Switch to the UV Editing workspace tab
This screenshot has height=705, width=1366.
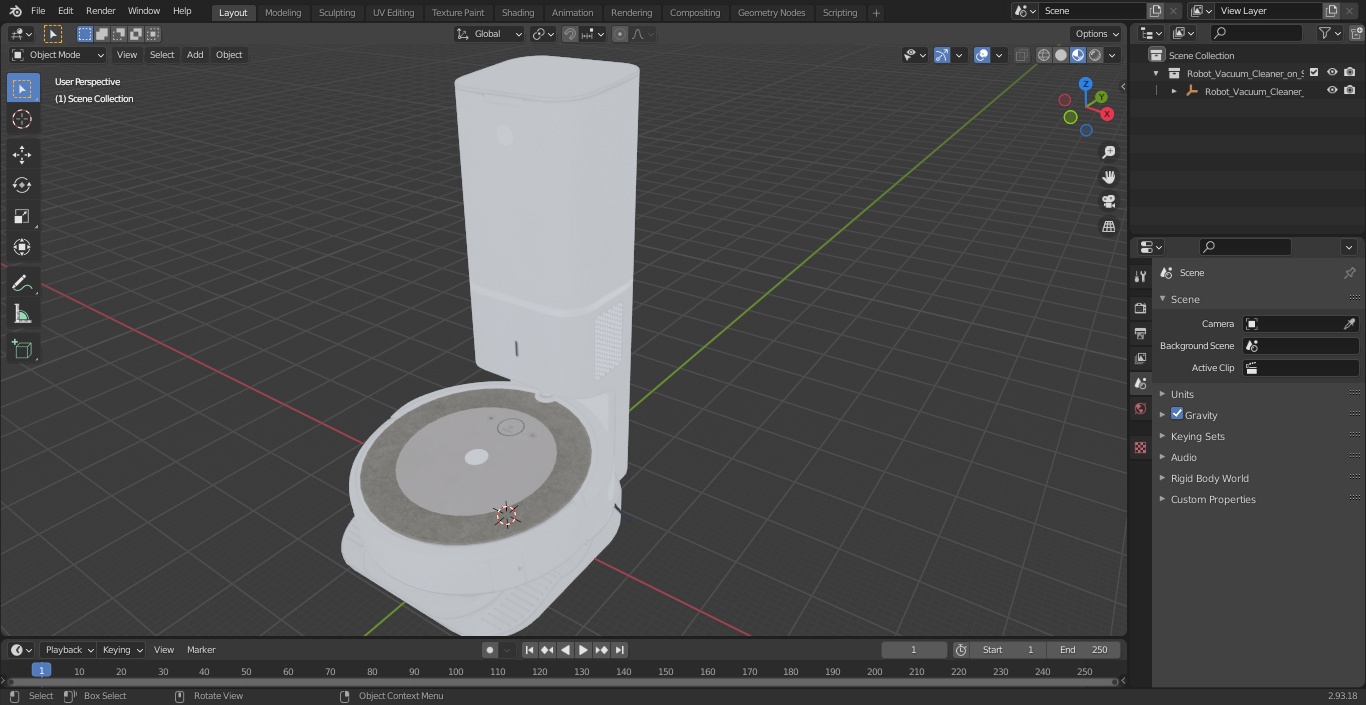(x=393, y=12)
